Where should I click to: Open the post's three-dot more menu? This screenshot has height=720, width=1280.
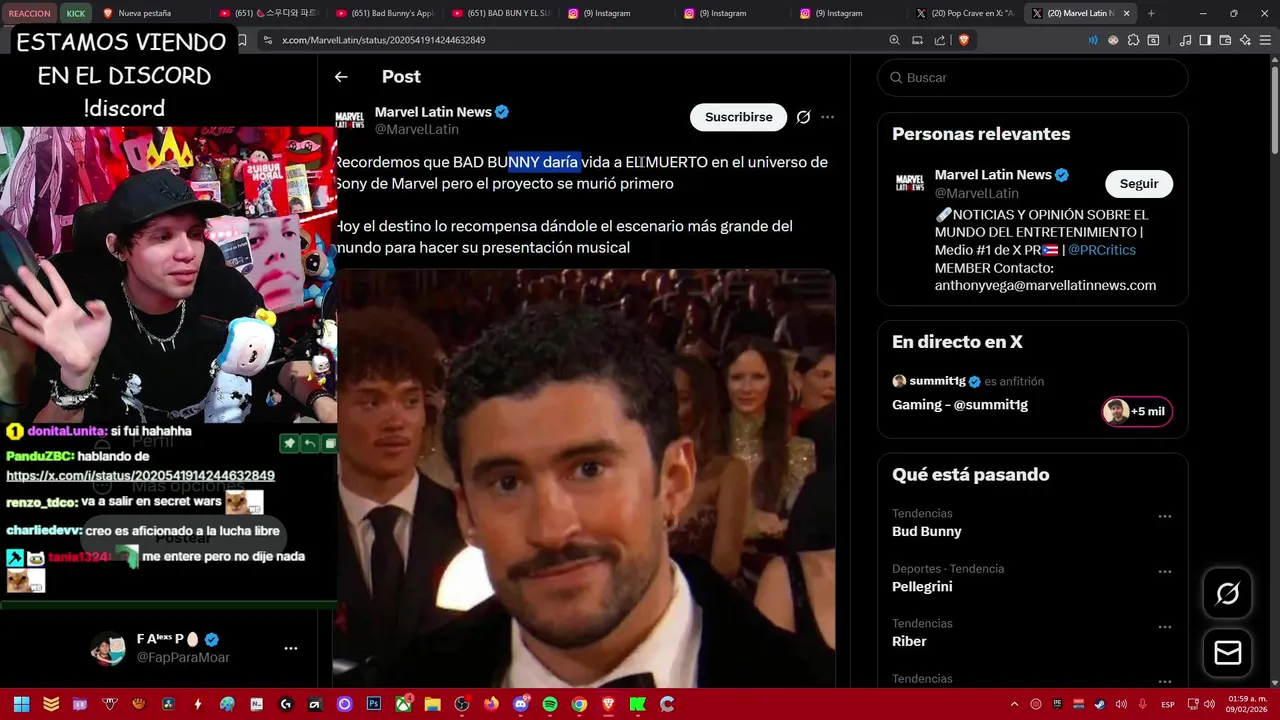coord(827,117)
